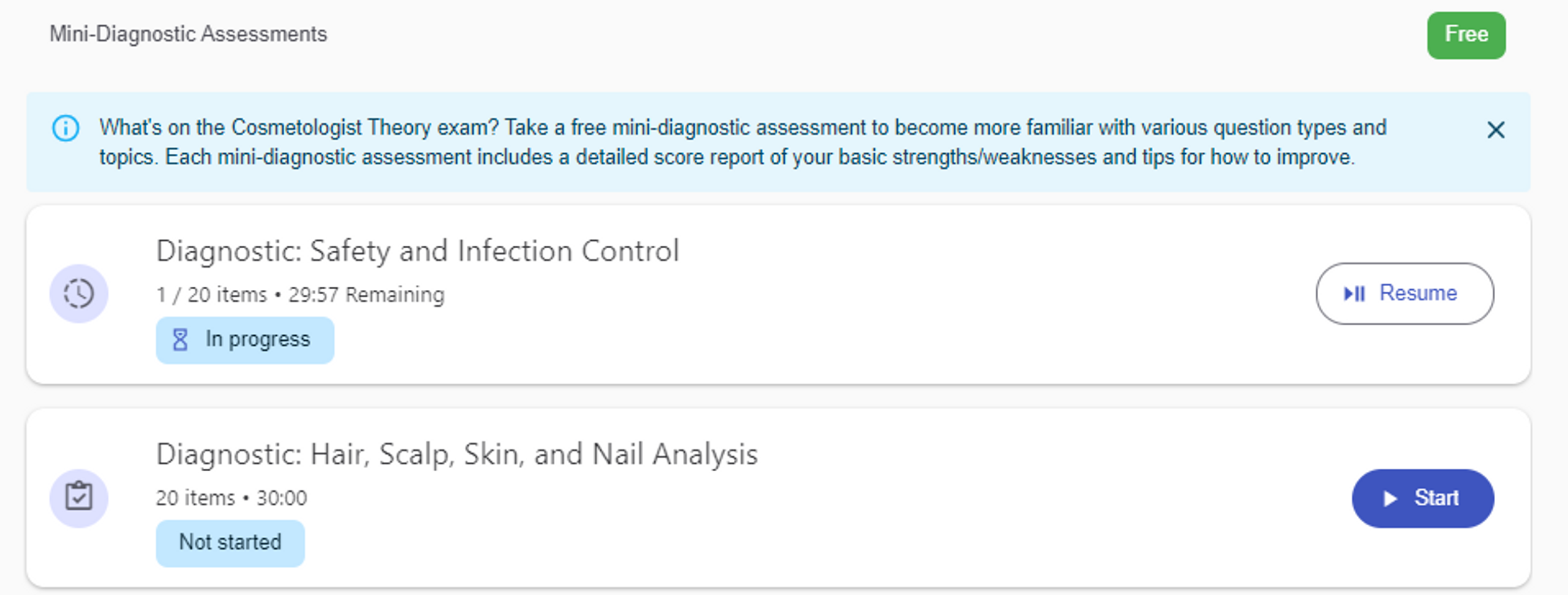Screen dimensions: 1568x595
Task: Open the Diagnostic: Safety and Infection Control title
Action: click(418, 251)
